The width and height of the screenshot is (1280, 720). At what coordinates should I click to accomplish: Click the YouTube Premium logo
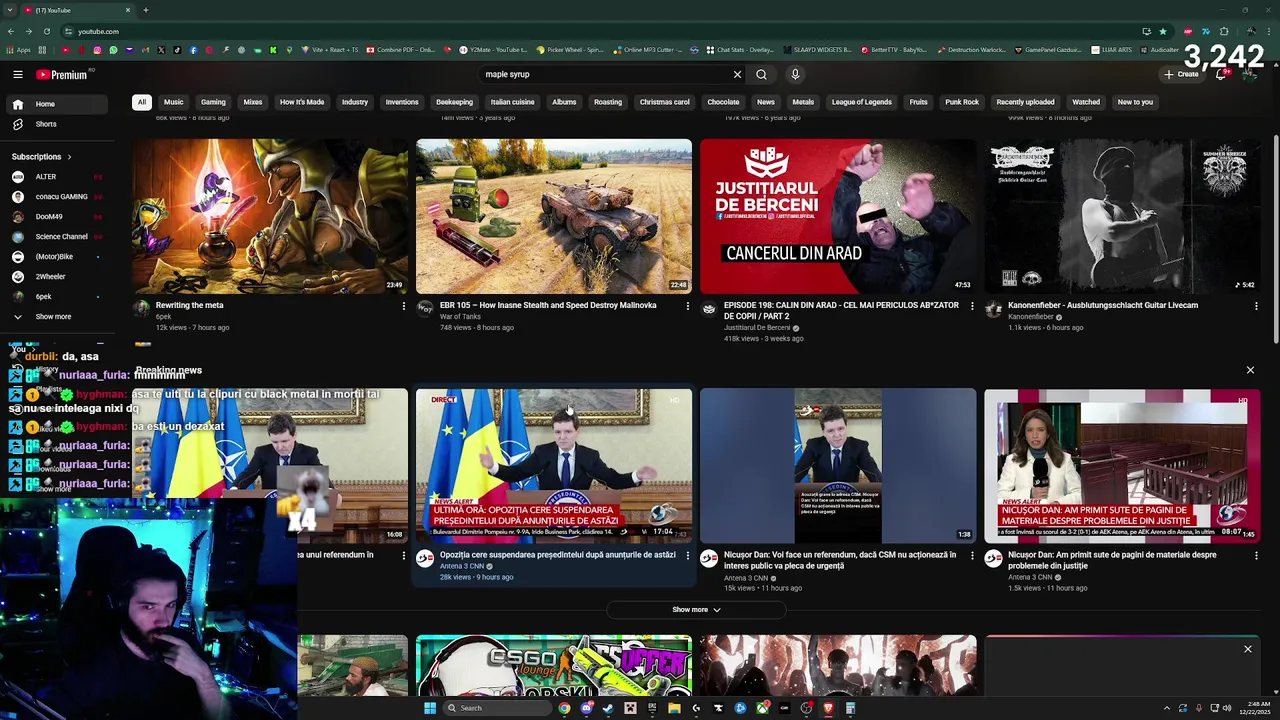[x=62, y=74]
